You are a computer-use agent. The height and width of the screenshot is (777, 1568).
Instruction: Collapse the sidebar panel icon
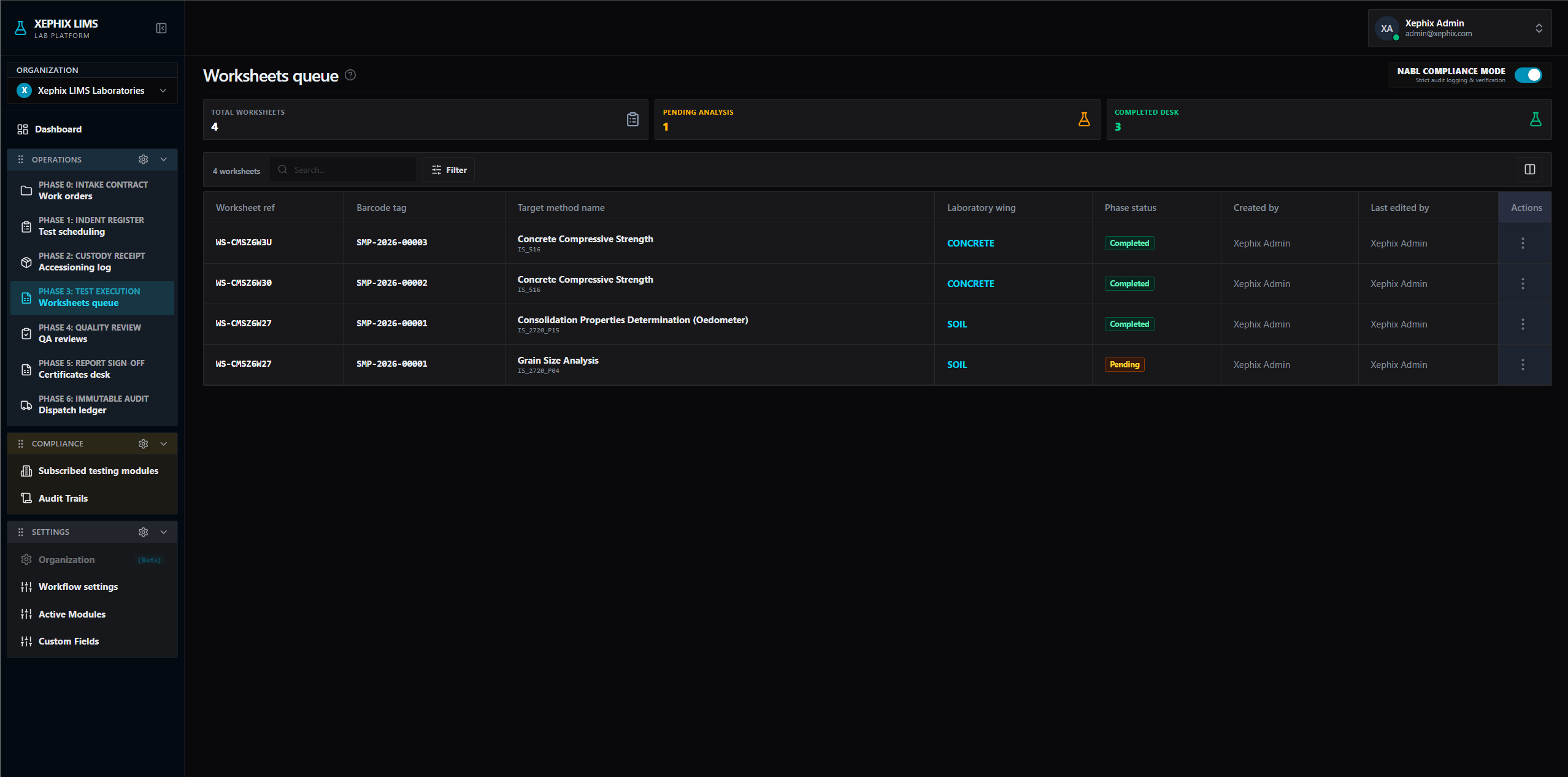coord(161,28)
